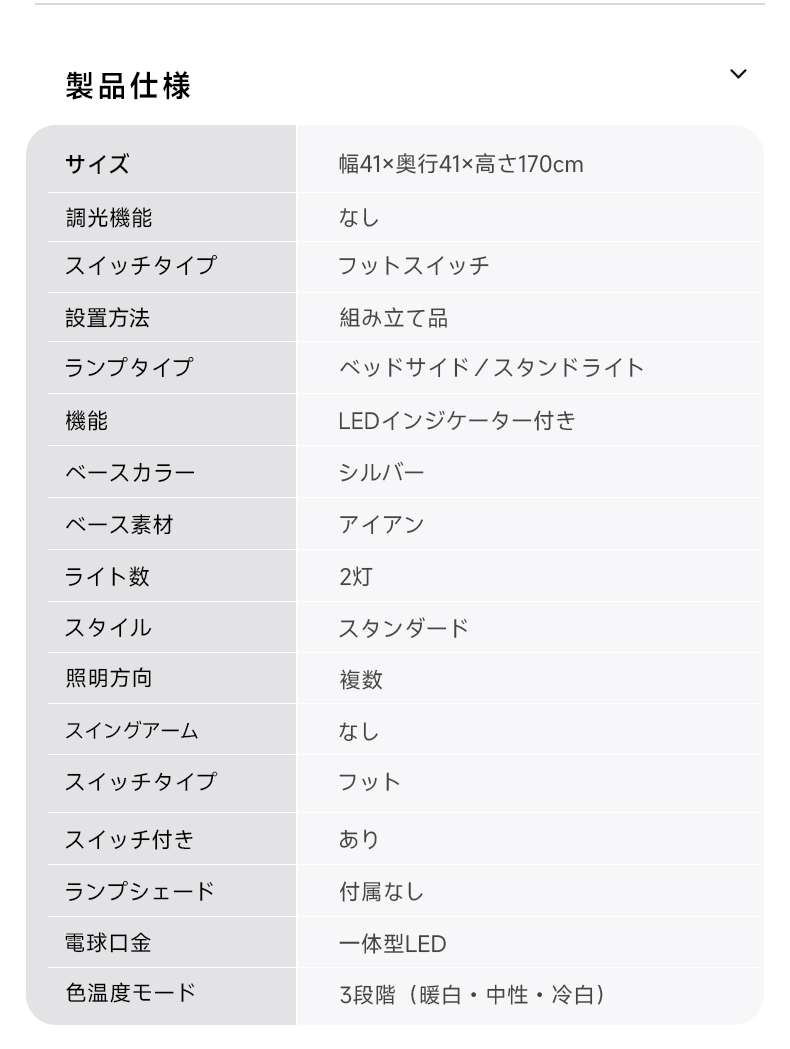Click the 製品仕様 heading
Viewport: 790px width, 1049px height.
pyautogui.click(x=128, y=86)
